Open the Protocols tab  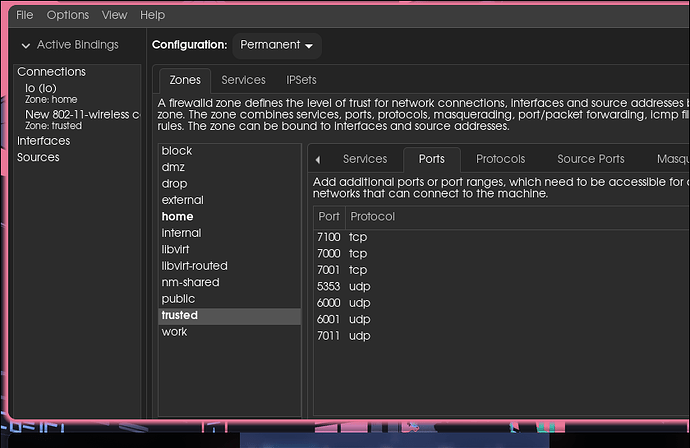click(500, 159)
